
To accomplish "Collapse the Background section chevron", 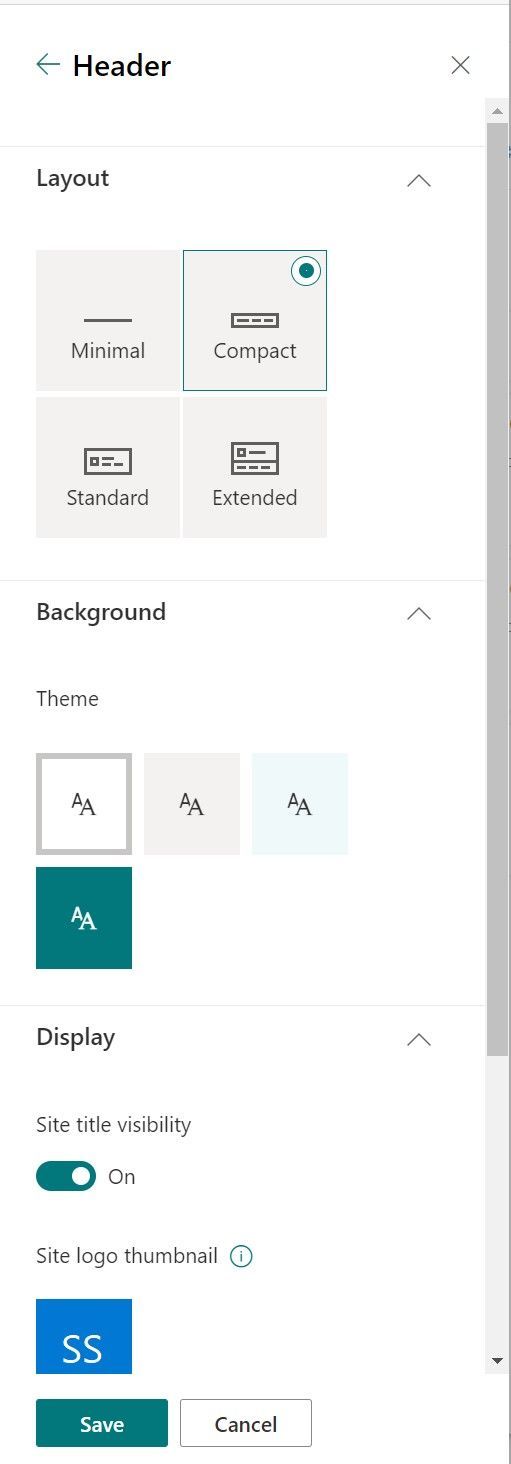I will tap(419, 614).
